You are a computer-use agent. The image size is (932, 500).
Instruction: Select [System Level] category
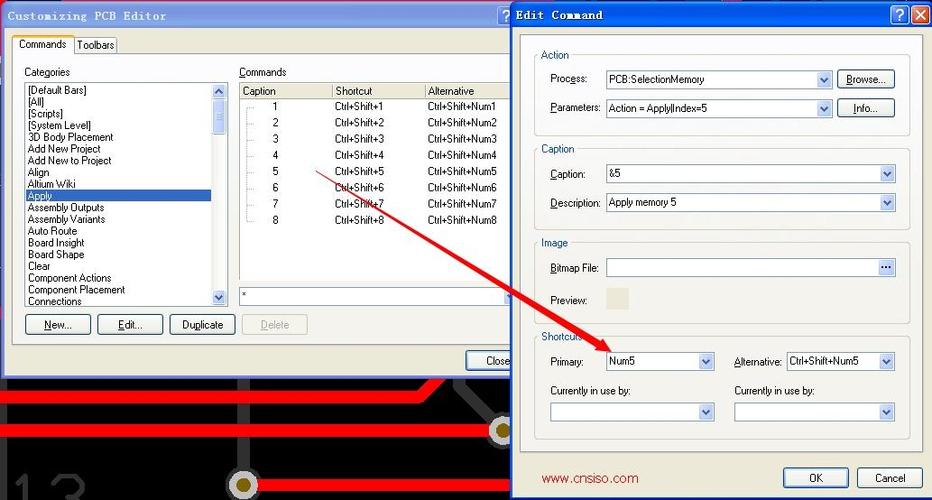[x=59, y=125]
